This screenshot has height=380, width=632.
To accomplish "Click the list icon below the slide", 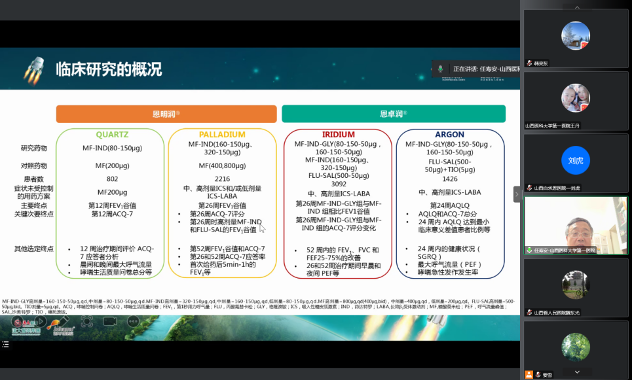I will coord(5,344).
